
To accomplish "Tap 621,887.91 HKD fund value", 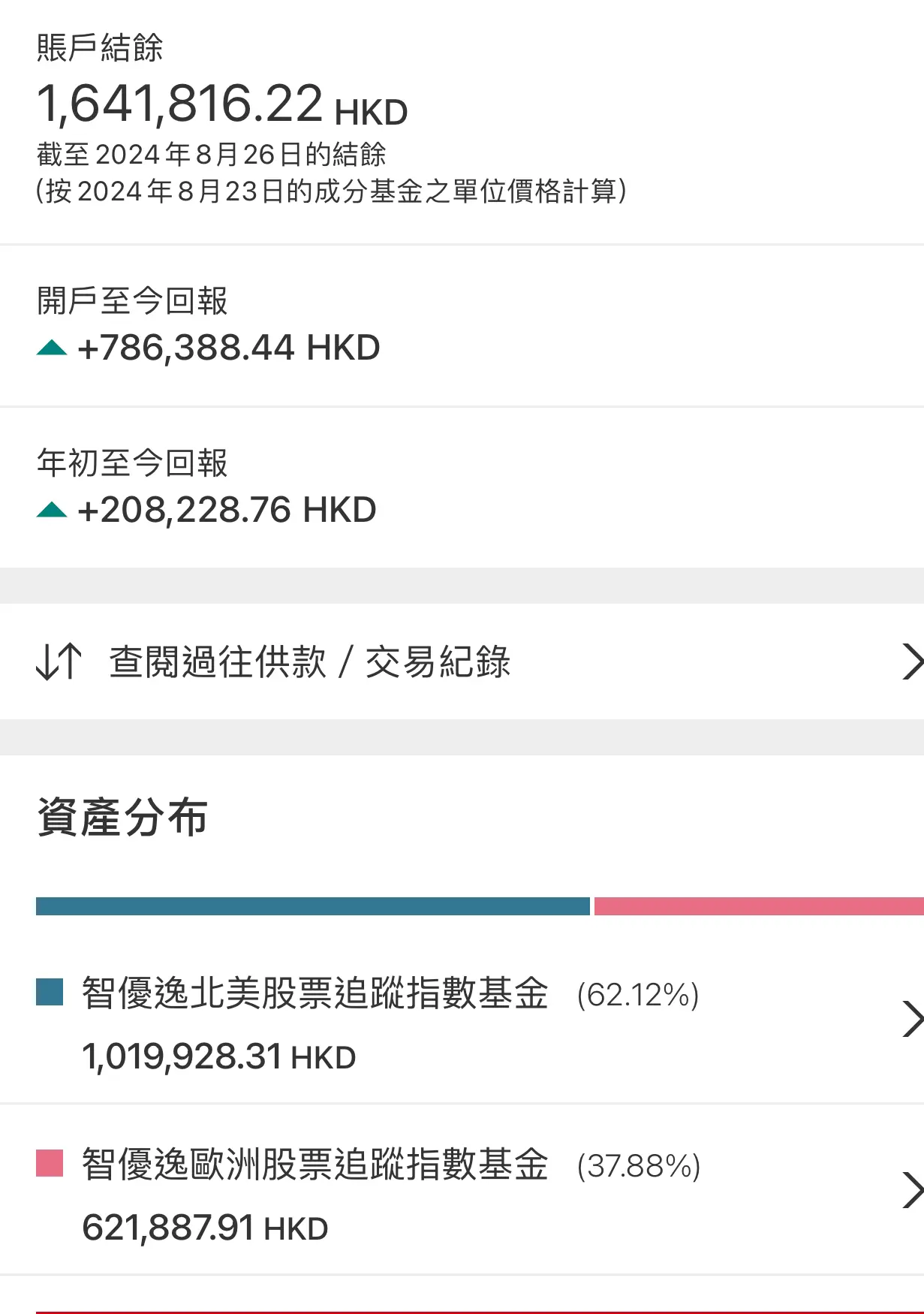I will tap(205, 1228).
